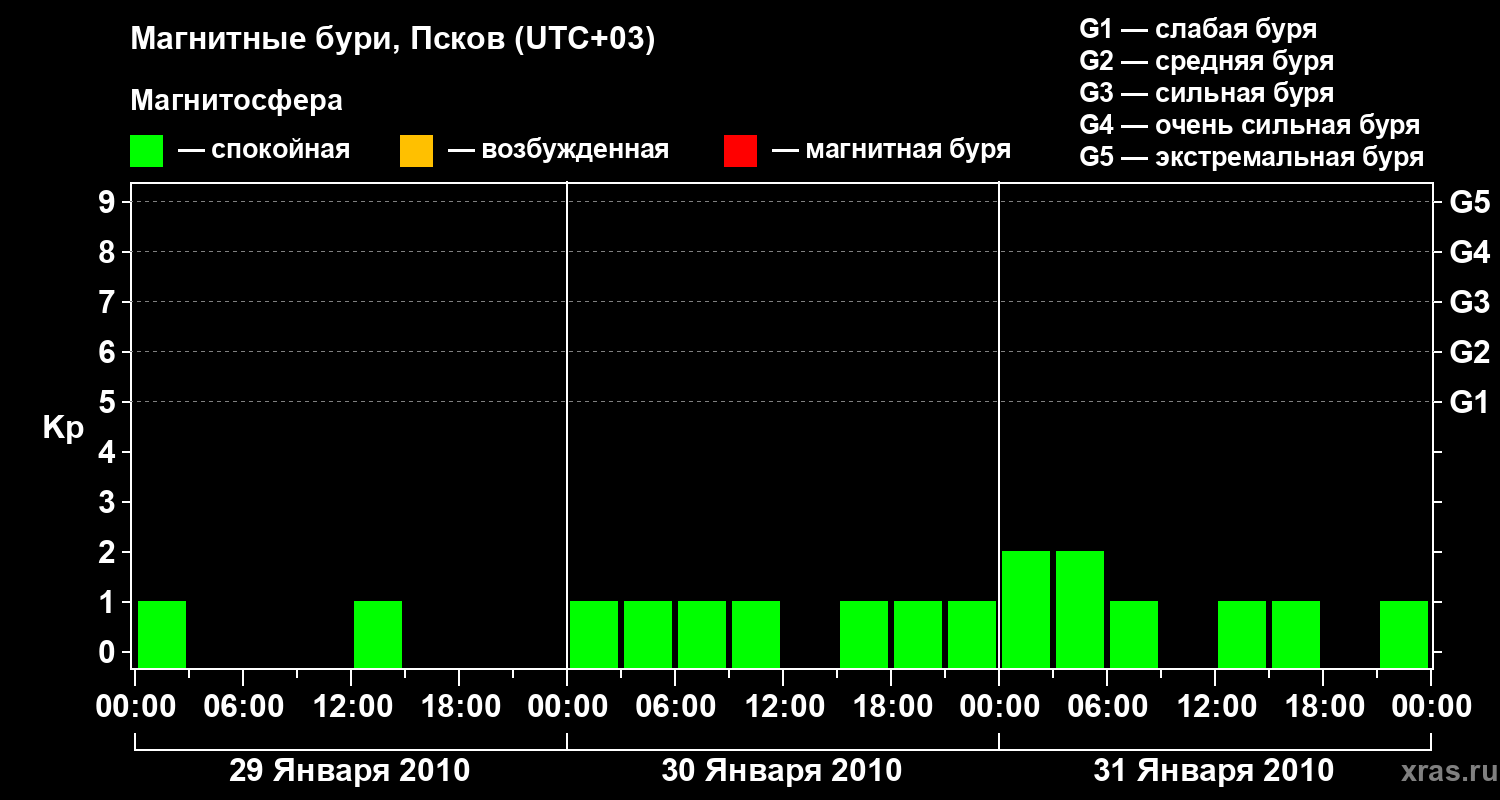The height and width of the screenshot is (800, 1500).
Task: Click the '— возбужденная' legend label
Action: [x=559, y=150]
